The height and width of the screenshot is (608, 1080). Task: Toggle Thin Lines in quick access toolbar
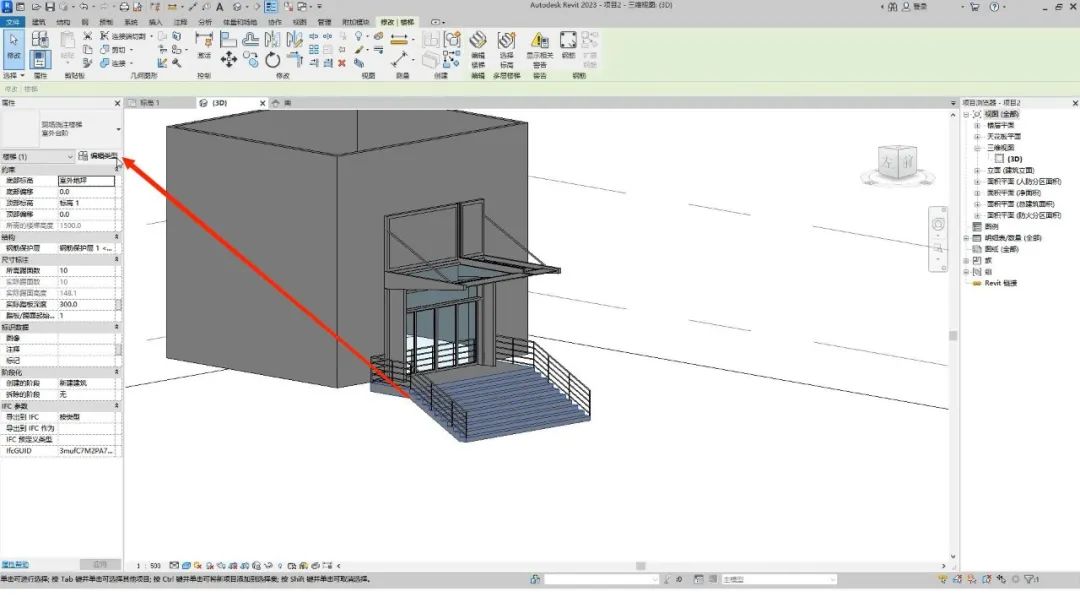click(271, 7)
